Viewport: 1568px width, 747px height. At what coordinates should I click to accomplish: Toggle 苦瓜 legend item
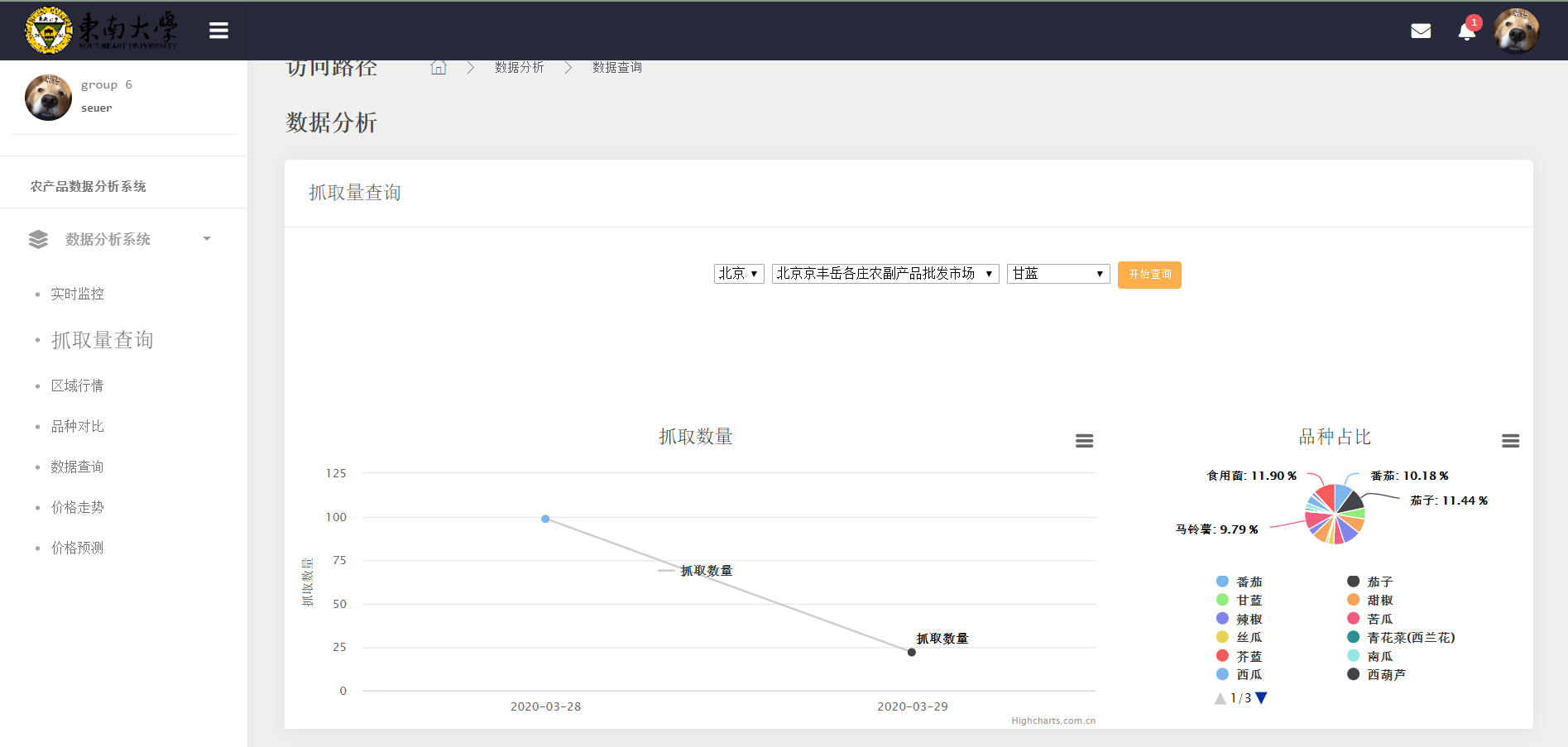click(x=1370, y=619)
